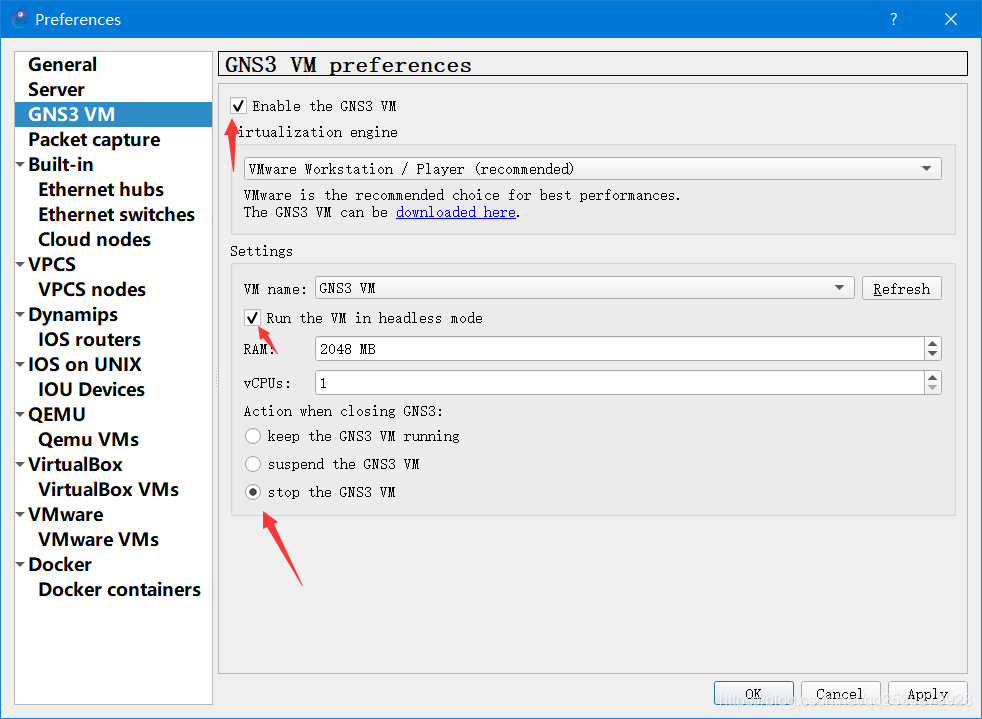Open Docker containers settings
This screenshot has width=982, height=719.
[120, 590]
